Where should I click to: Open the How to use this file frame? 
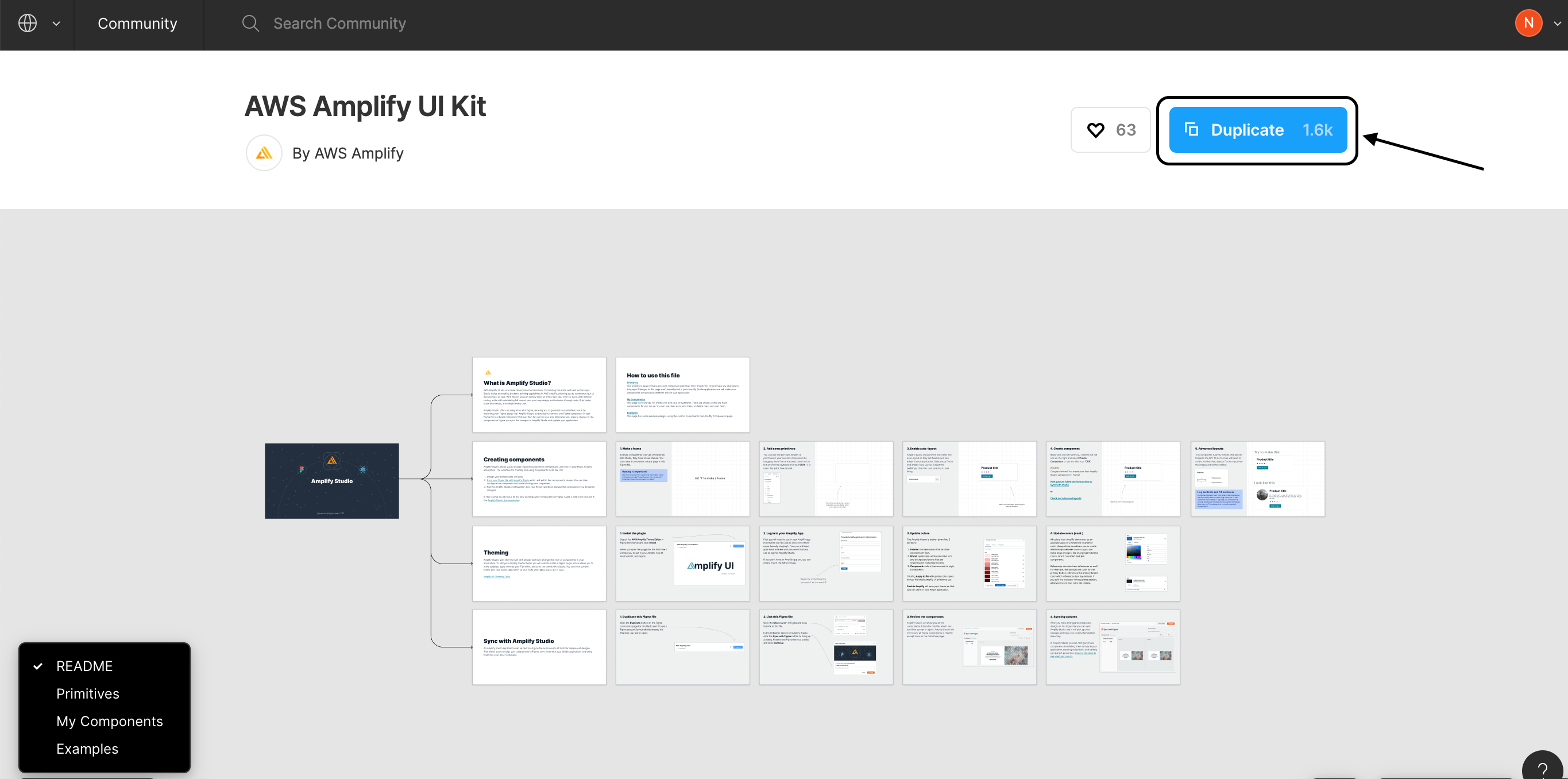[x=683, y=395]
